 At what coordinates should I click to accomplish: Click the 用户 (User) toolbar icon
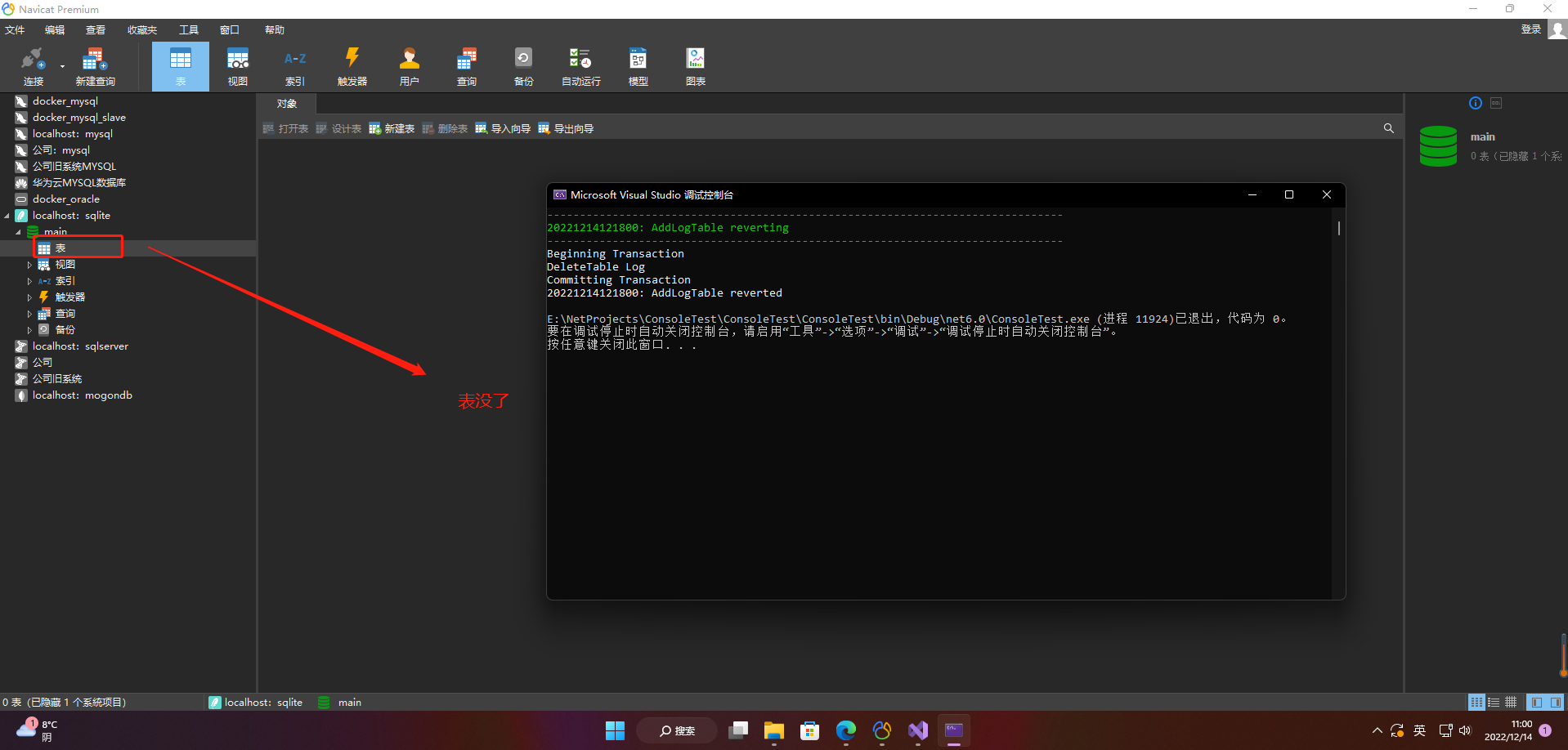click(x=410, y=67)
